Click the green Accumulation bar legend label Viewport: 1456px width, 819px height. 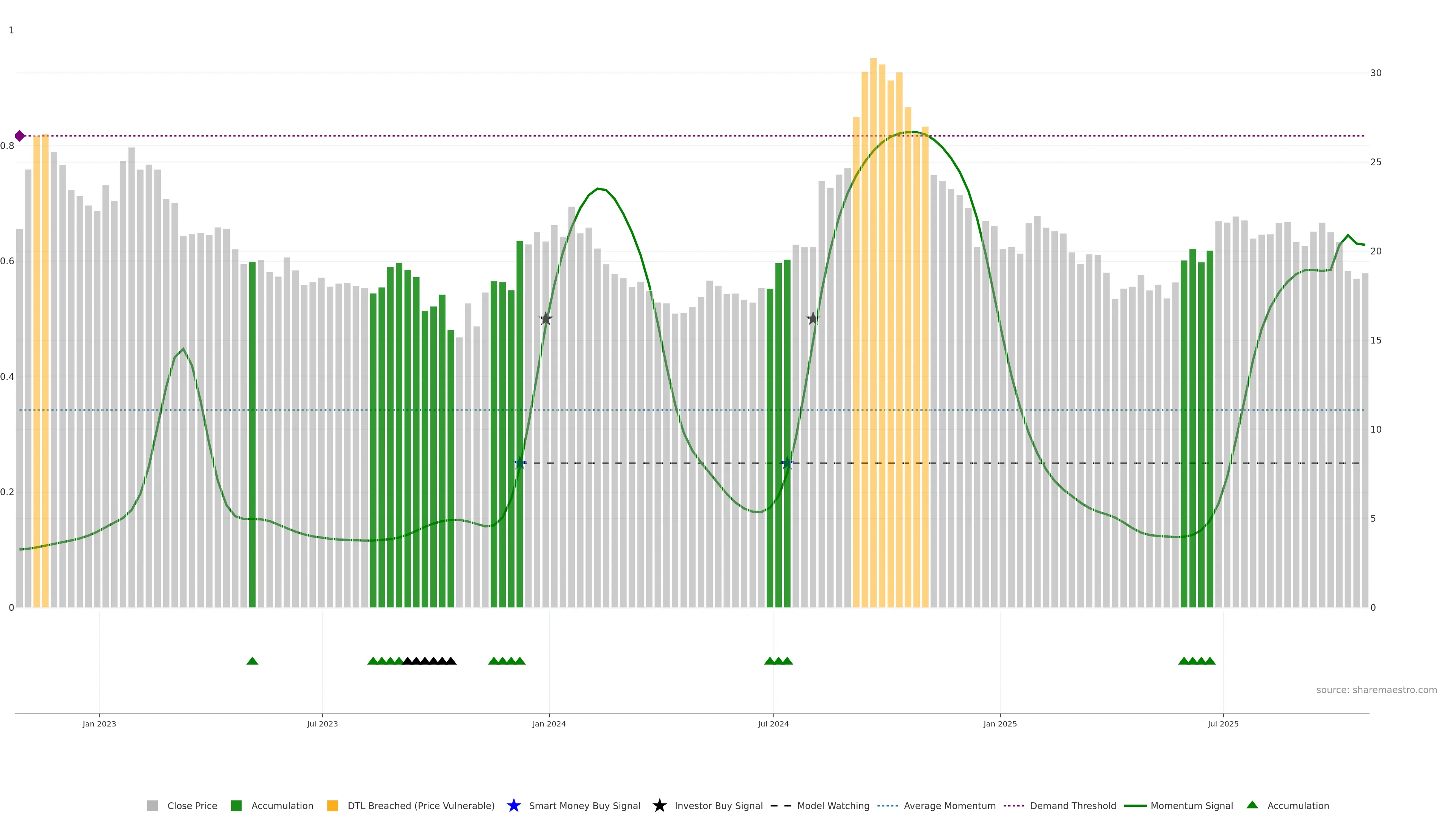pyautogui.click(x=282, y=806)
